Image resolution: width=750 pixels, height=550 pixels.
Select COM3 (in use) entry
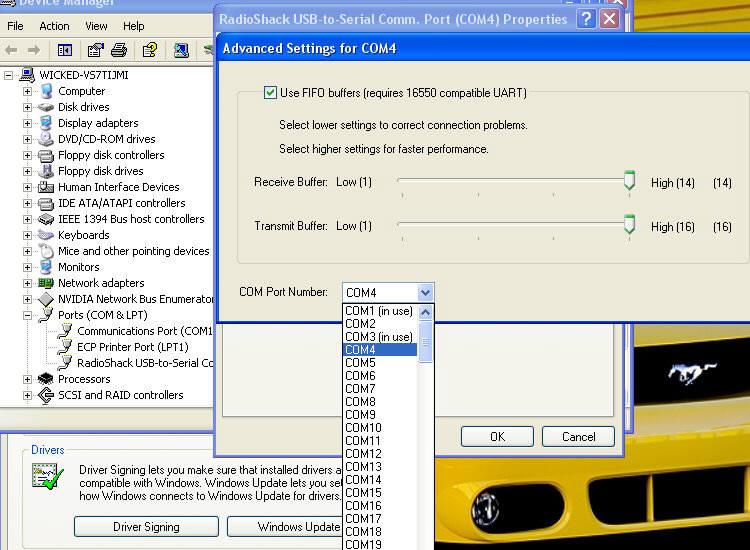[380, 337]
